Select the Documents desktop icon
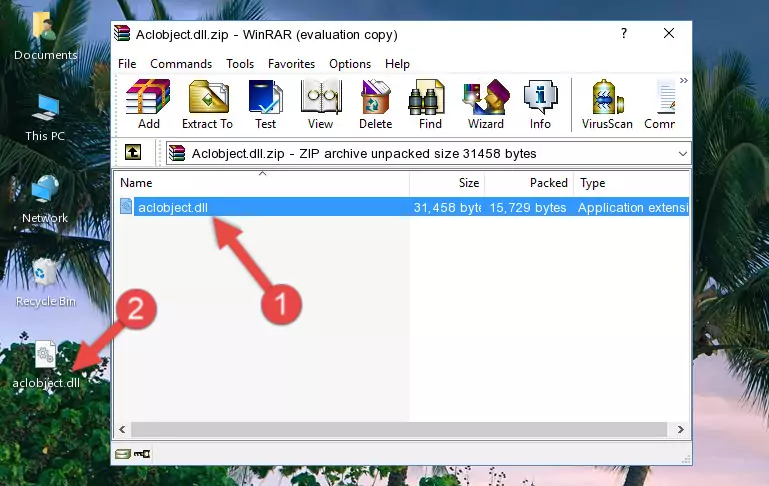The height and width of the screenshot is (486, 769). pyautogui.click(x=46, y=36)
